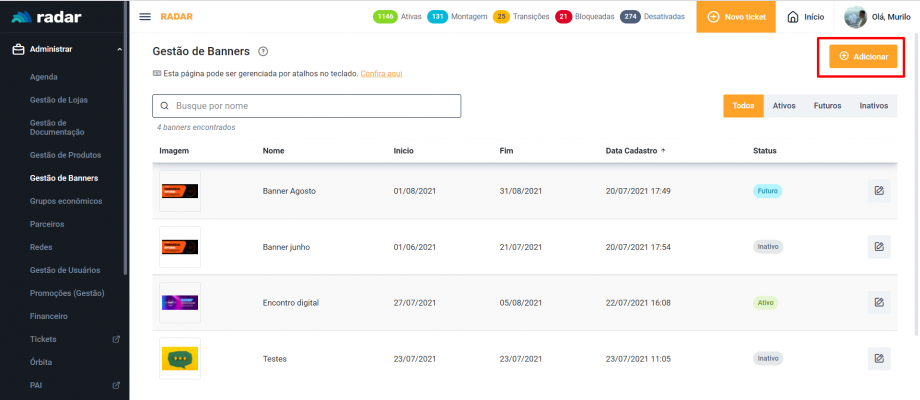
Task: Click the radar logo
Action: pos(45,17)
